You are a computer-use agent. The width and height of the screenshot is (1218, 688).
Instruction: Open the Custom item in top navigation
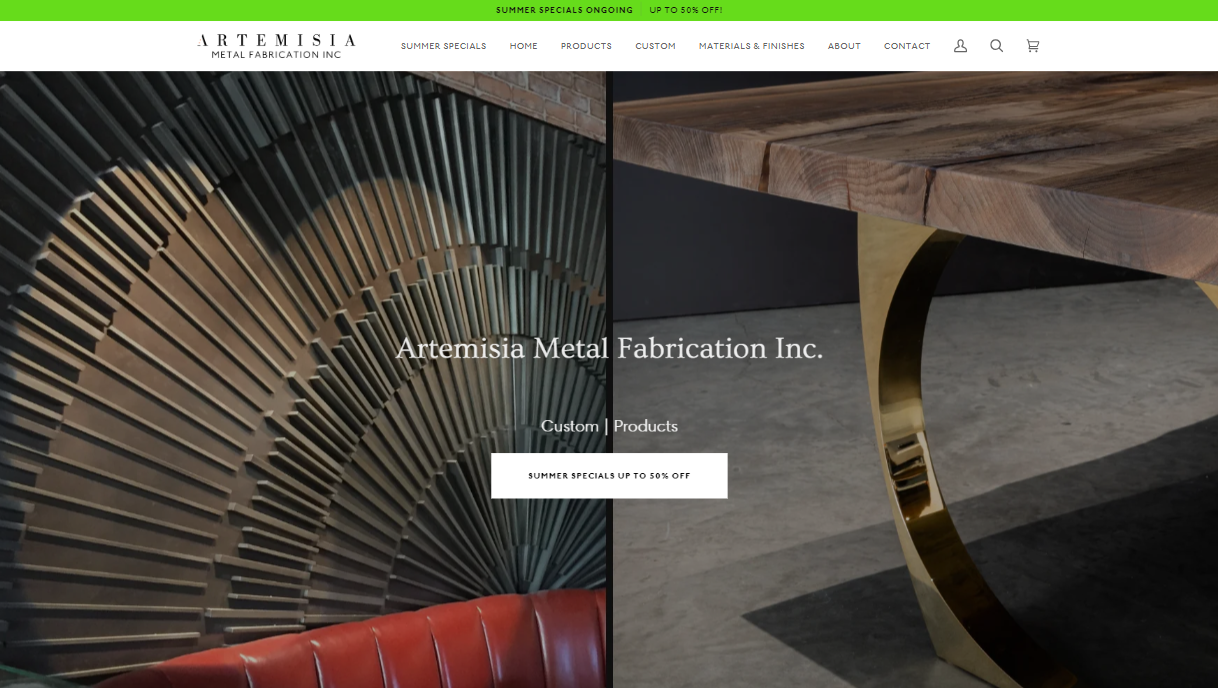(655, 46)
